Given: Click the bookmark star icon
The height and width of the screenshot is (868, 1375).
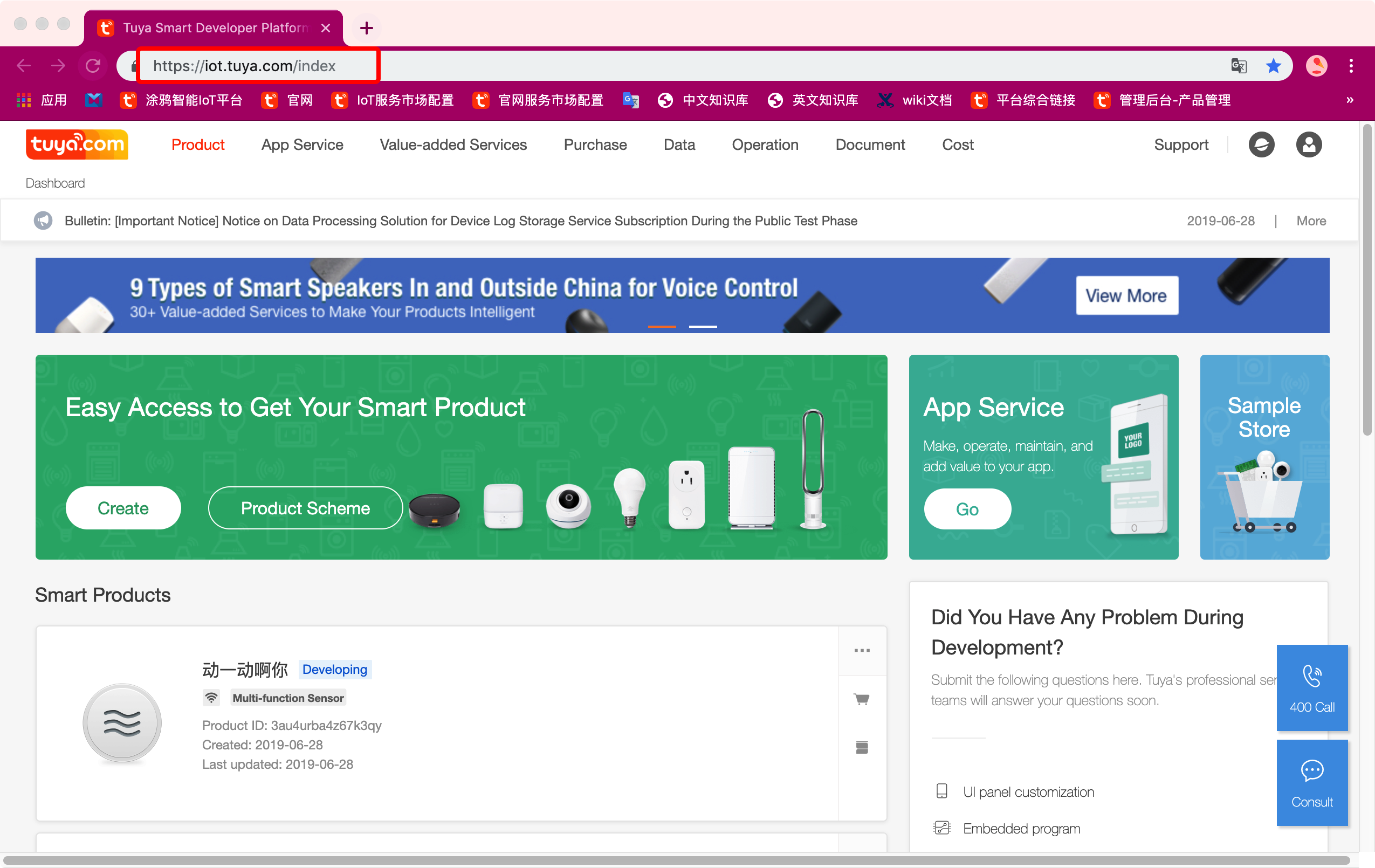Looking at the screenshot, I should point(1274,66).
